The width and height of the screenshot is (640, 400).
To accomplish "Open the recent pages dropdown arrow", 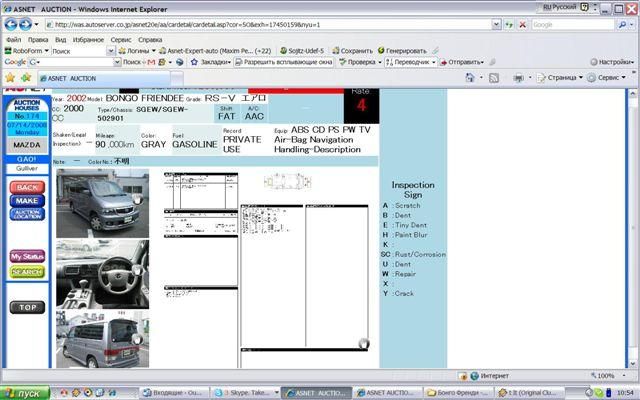I will (36, 24).
